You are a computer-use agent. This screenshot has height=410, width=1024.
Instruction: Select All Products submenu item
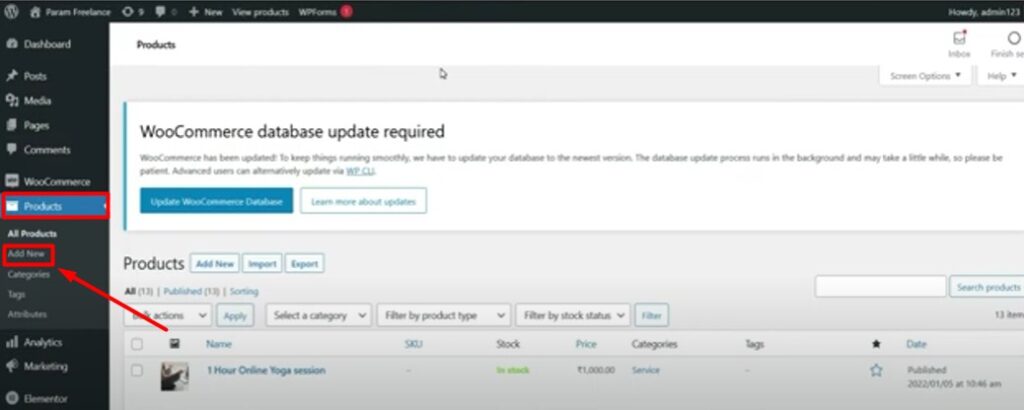point(32,234)
